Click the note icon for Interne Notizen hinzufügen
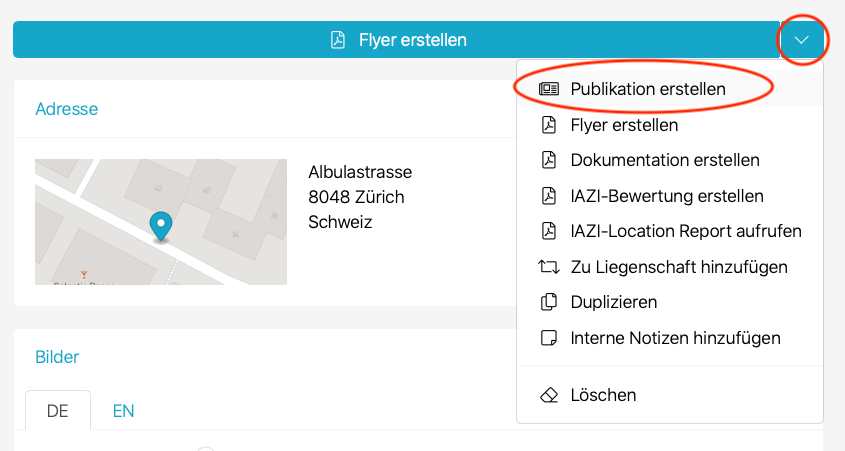This screenshot has width=845, height=451. [548, 338]
